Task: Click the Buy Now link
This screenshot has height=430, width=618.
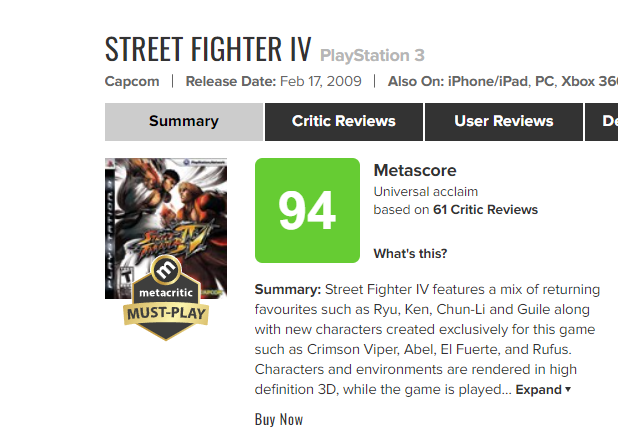Action: (279, 420)
